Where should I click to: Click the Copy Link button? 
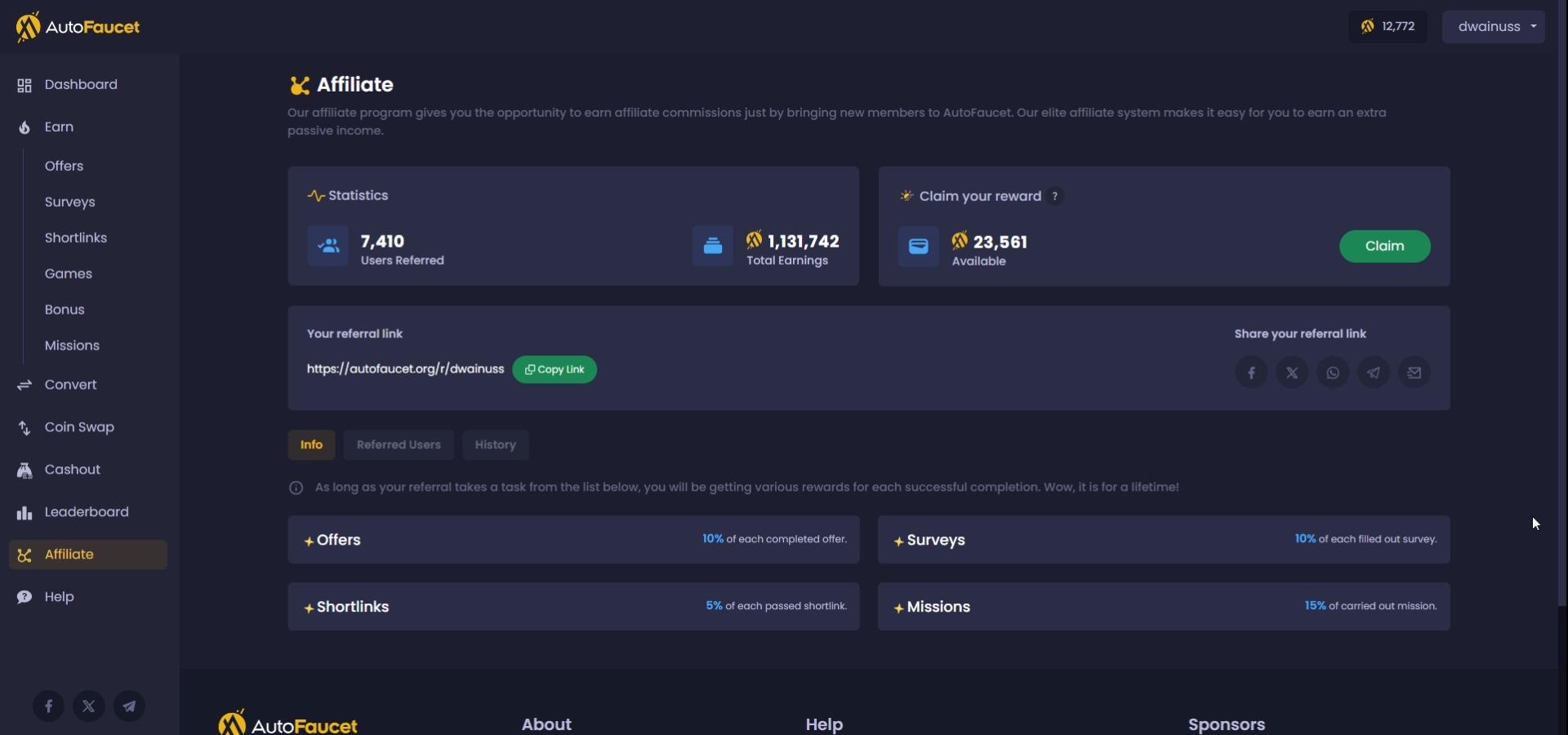555,370
